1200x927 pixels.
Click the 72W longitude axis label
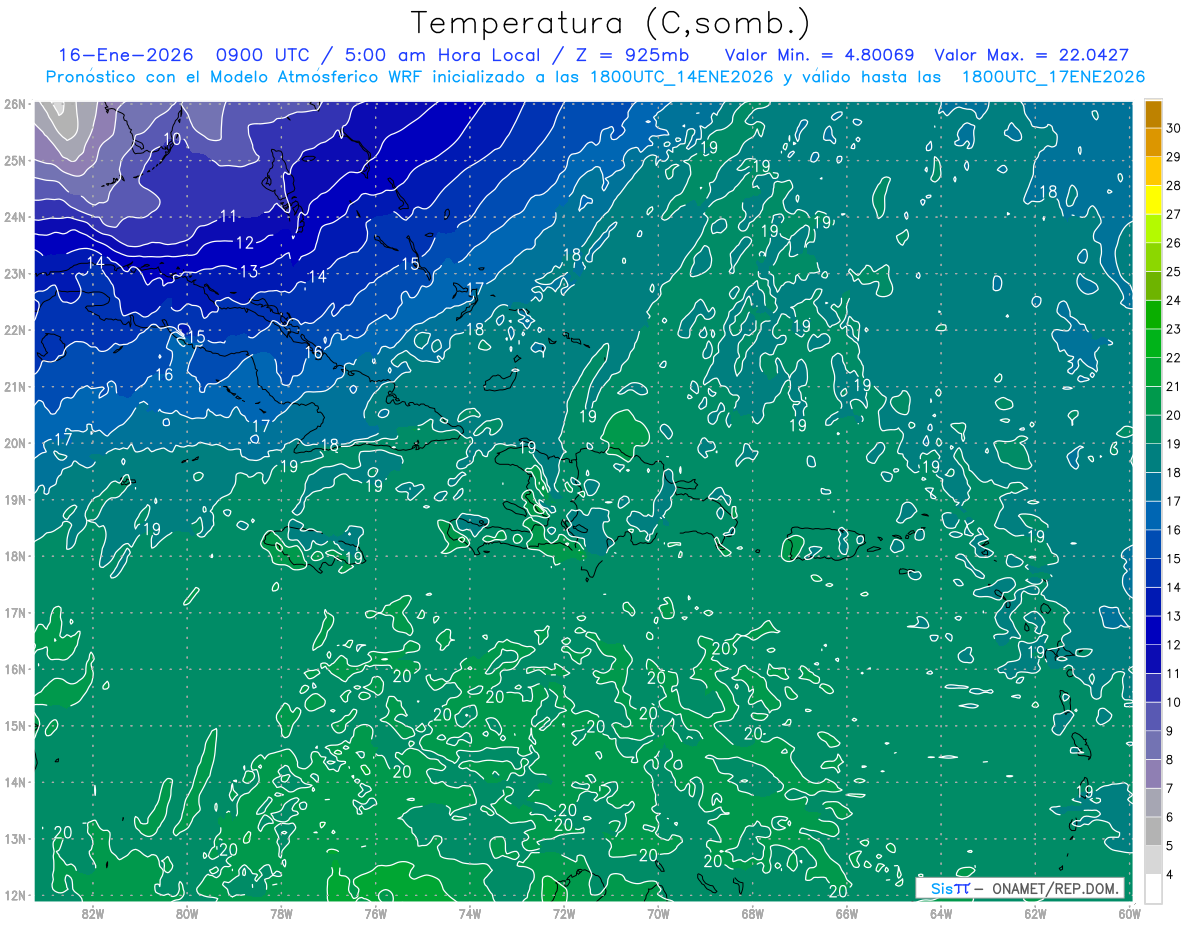[x=564, y=914]
